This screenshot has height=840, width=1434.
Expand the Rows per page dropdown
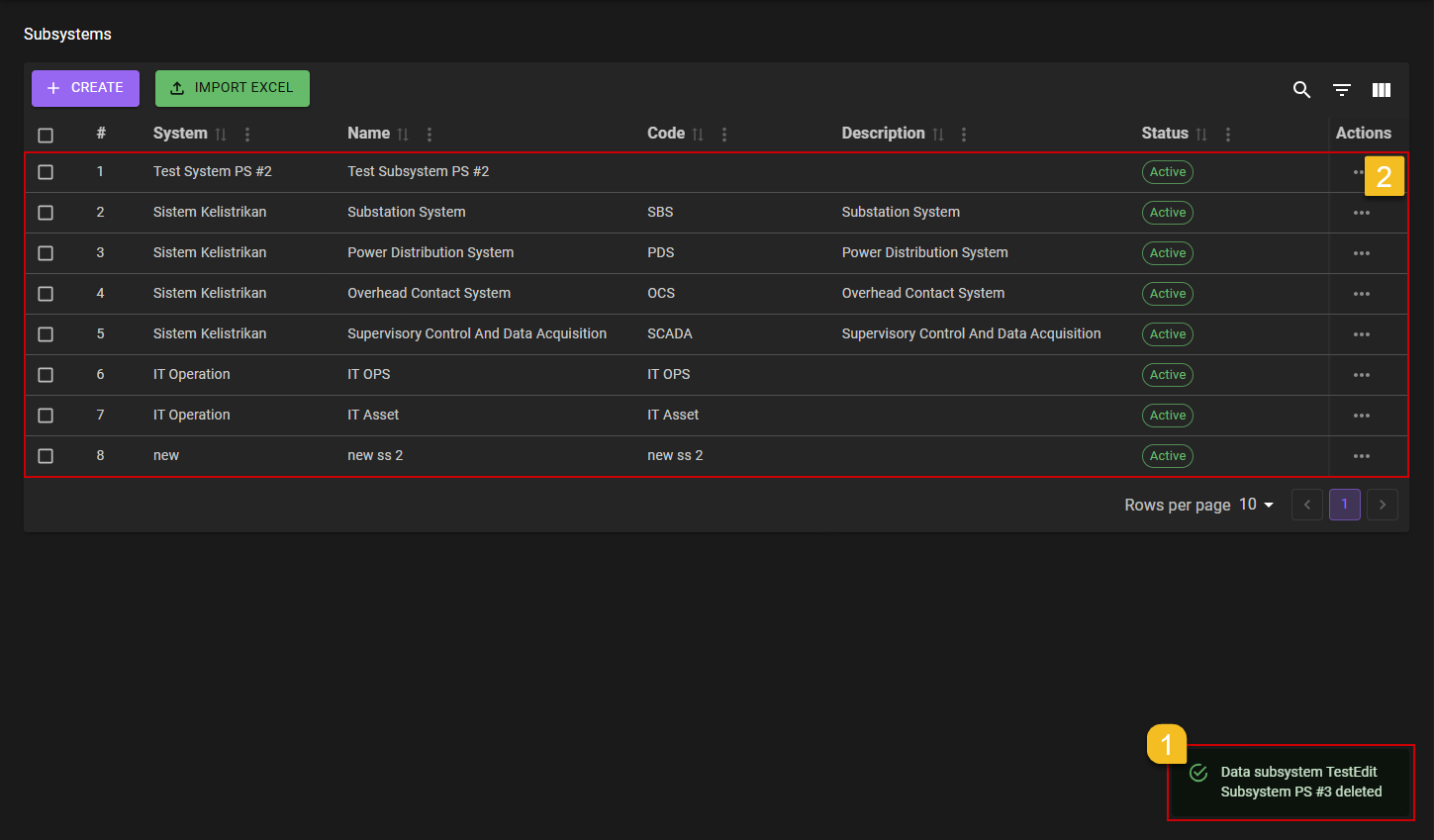point(1257,505)
